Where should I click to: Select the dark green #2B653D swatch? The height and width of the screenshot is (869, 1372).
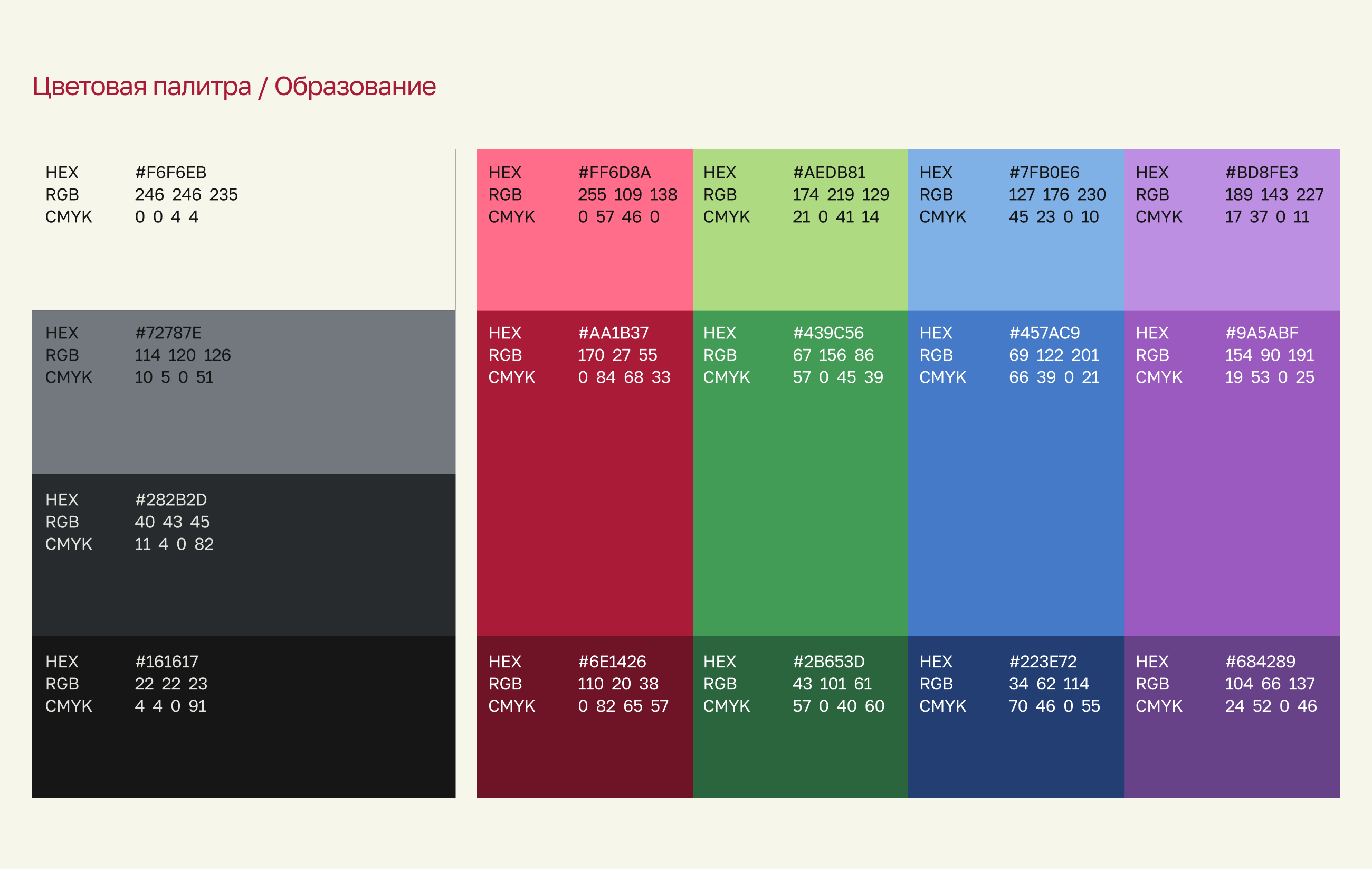tap(800, 753)
